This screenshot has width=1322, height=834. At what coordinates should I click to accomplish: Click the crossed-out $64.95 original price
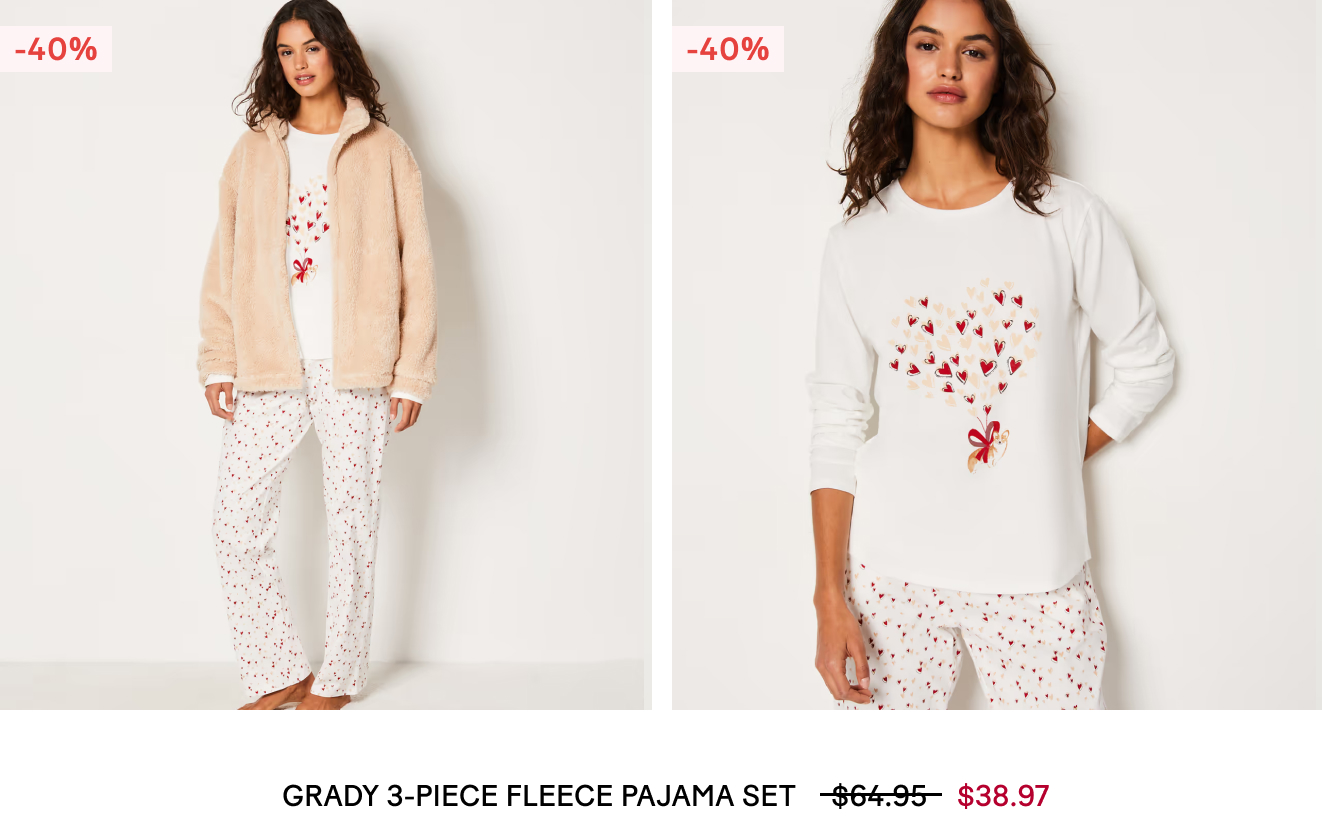880,796
